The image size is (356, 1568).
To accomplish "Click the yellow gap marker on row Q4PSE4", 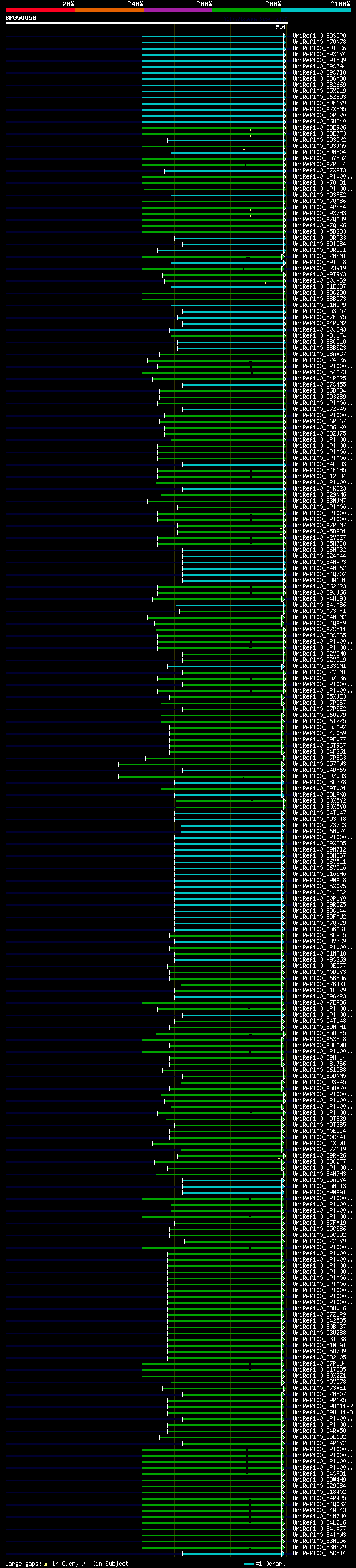I will coord(250,210).
